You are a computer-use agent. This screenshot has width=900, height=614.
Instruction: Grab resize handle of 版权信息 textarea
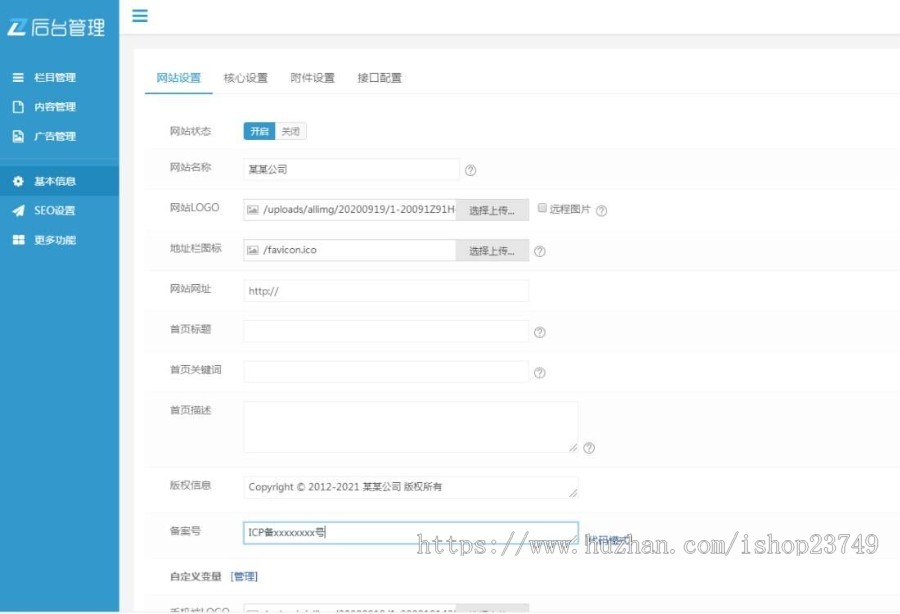[573, 493]
